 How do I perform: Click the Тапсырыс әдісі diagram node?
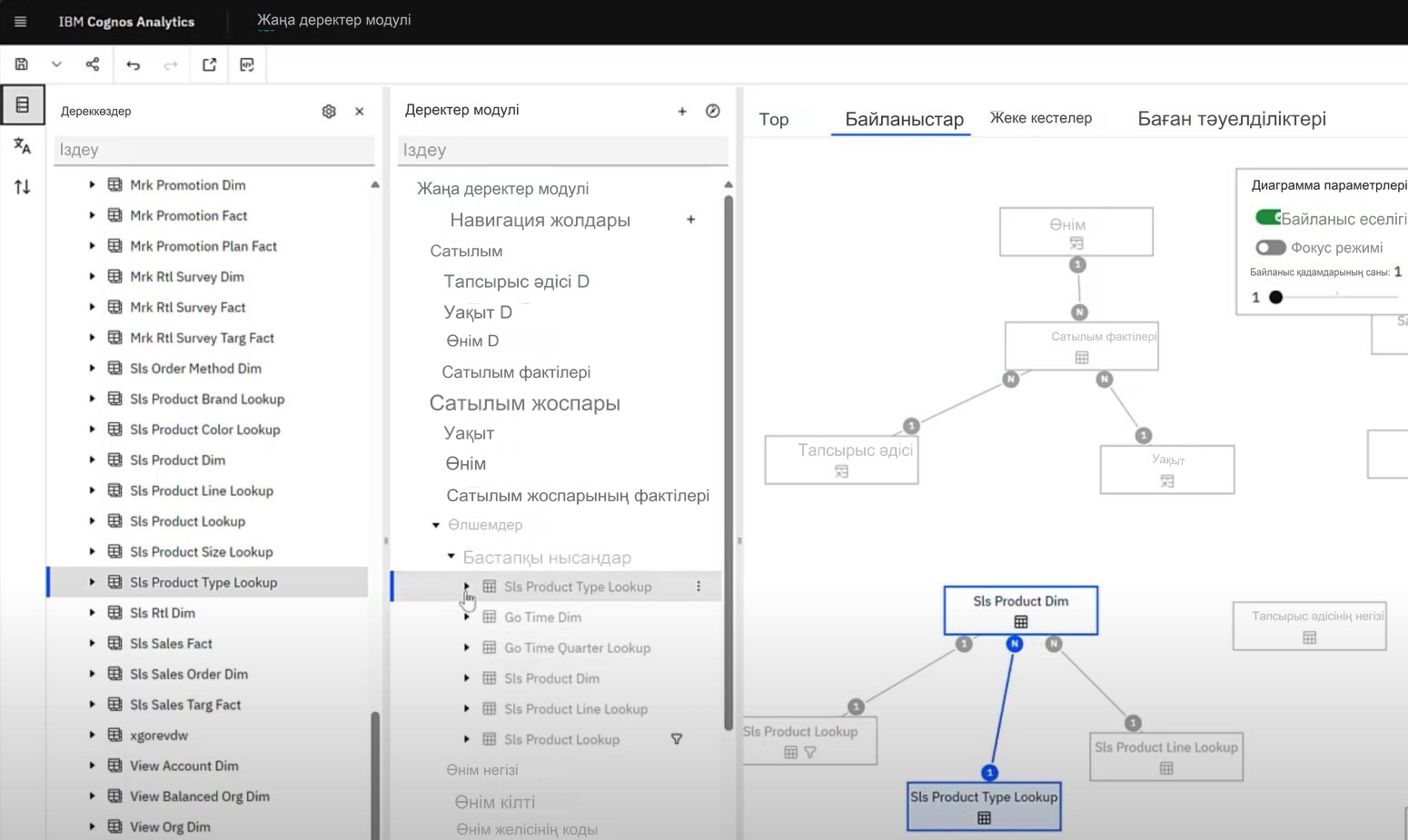pos(842,460)
